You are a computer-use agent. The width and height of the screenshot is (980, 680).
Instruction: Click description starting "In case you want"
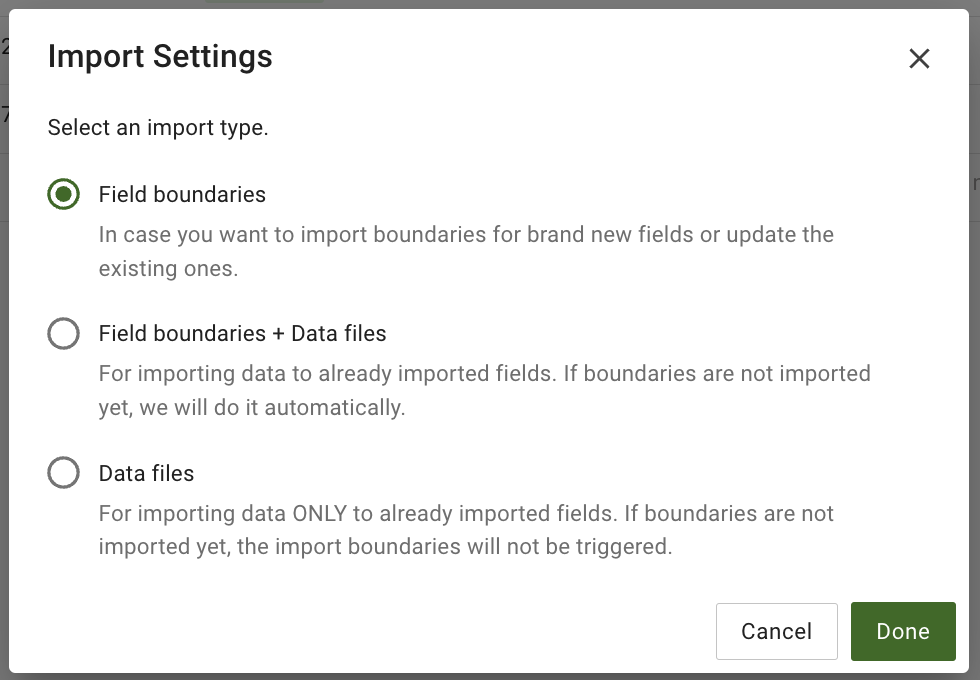tap(465, 235)
